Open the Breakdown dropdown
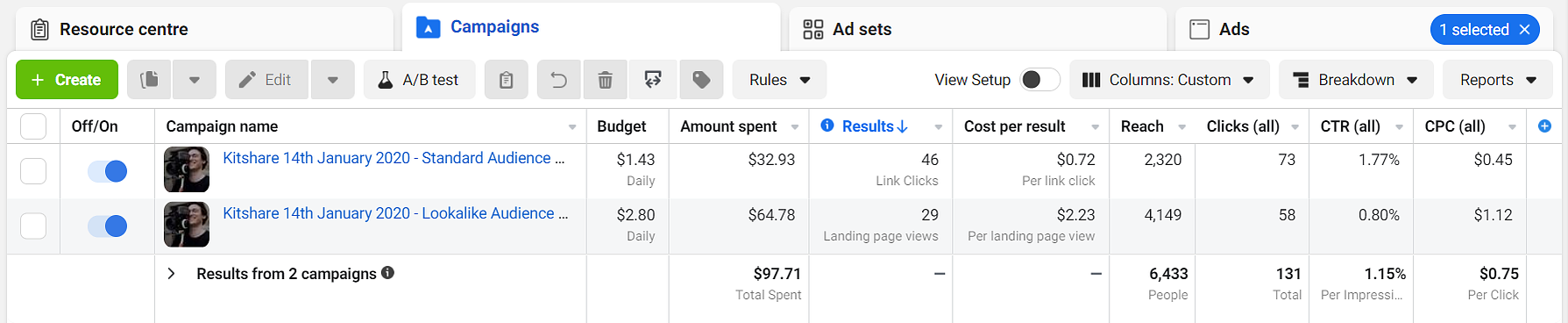The image size is (1568, 323). coord(1356,80)
